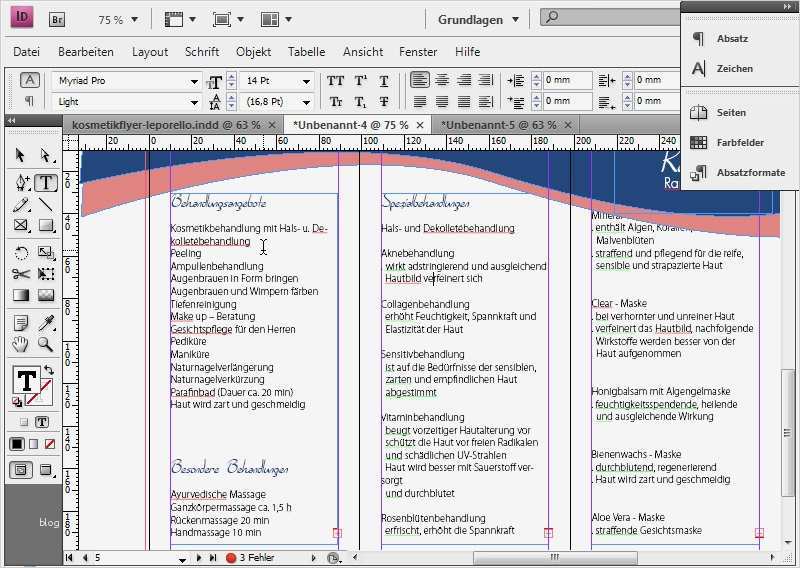
Task: Select the Eyedropper tool
Action: coord(46,323)
